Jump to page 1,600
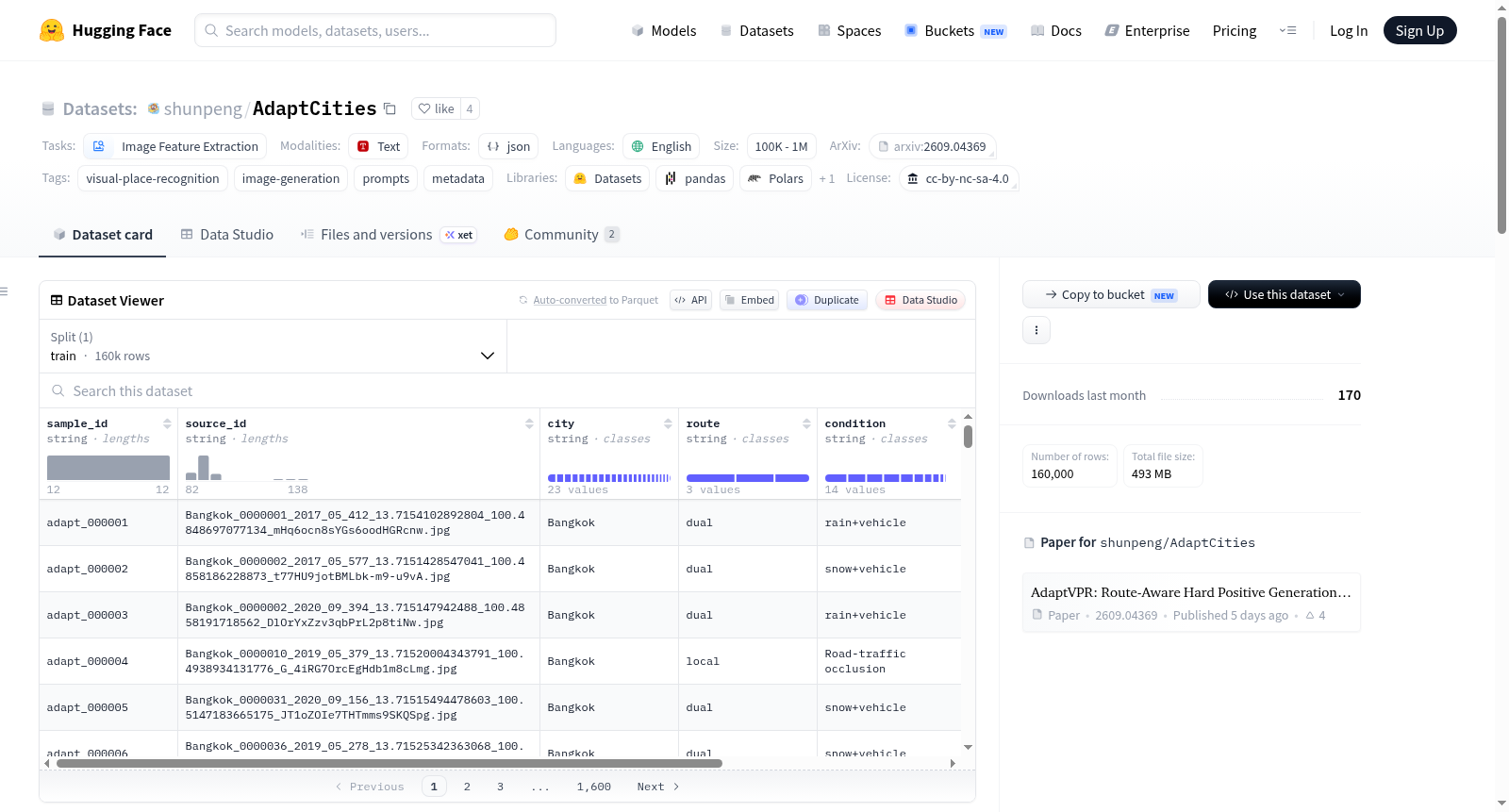The image size is (1509, 812). [x=594, y=787]
